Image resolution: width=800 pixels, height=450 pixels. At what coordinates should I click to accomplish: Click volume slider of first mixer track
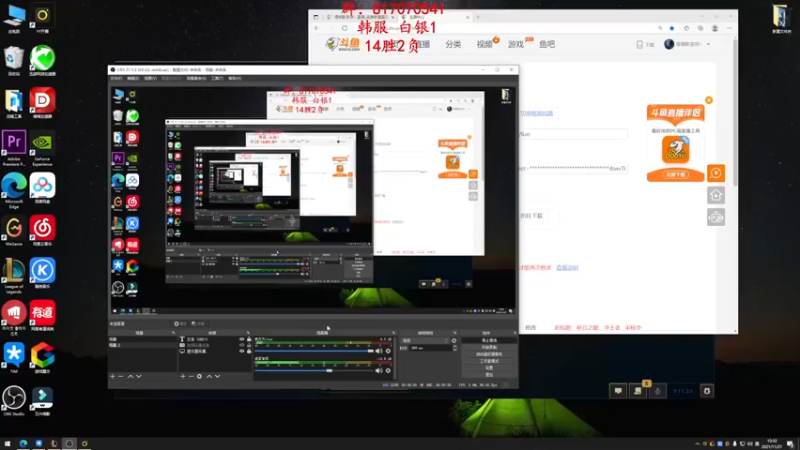(314, 351)
